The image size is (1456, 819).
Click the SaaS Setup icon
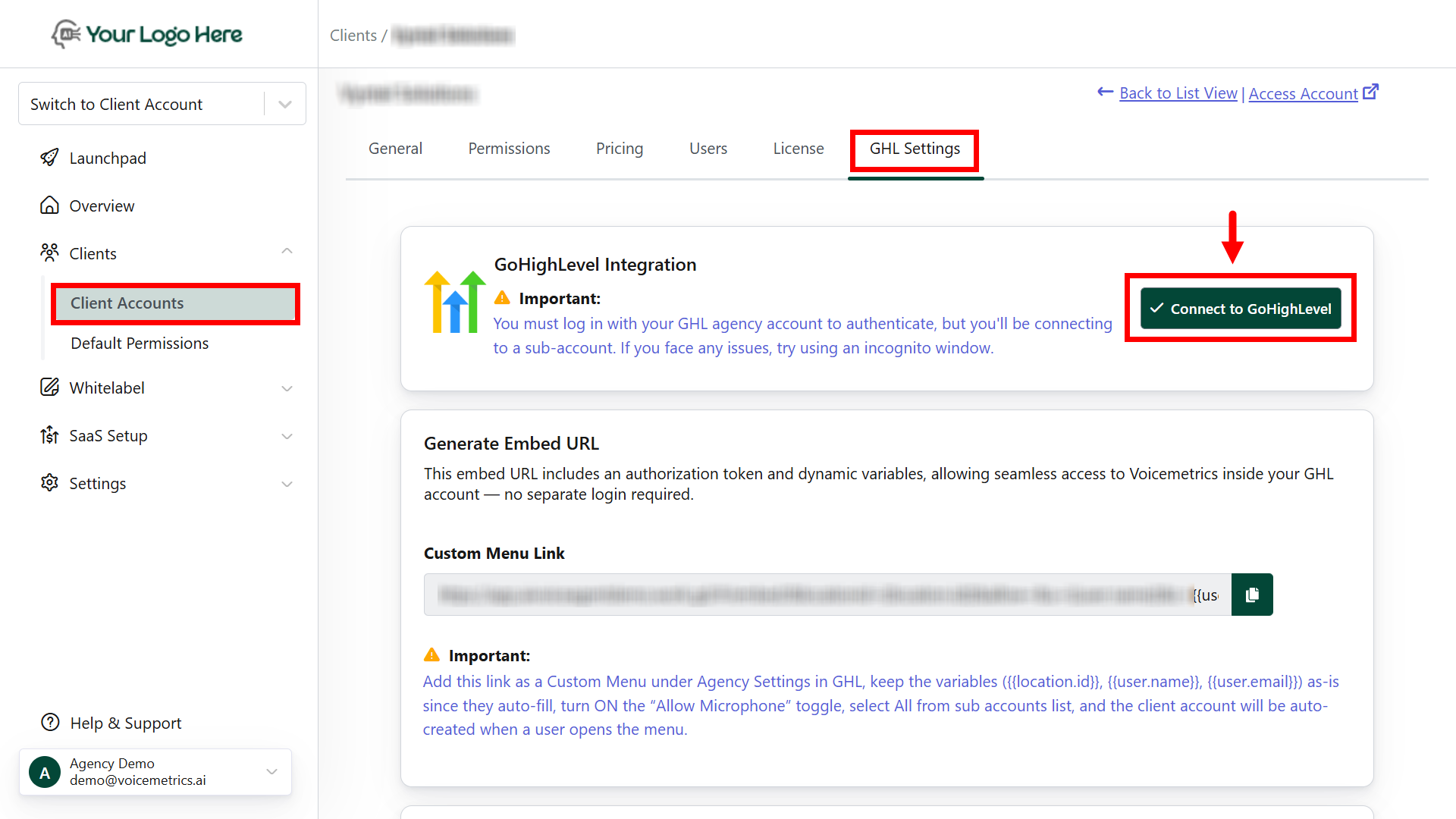49,435
